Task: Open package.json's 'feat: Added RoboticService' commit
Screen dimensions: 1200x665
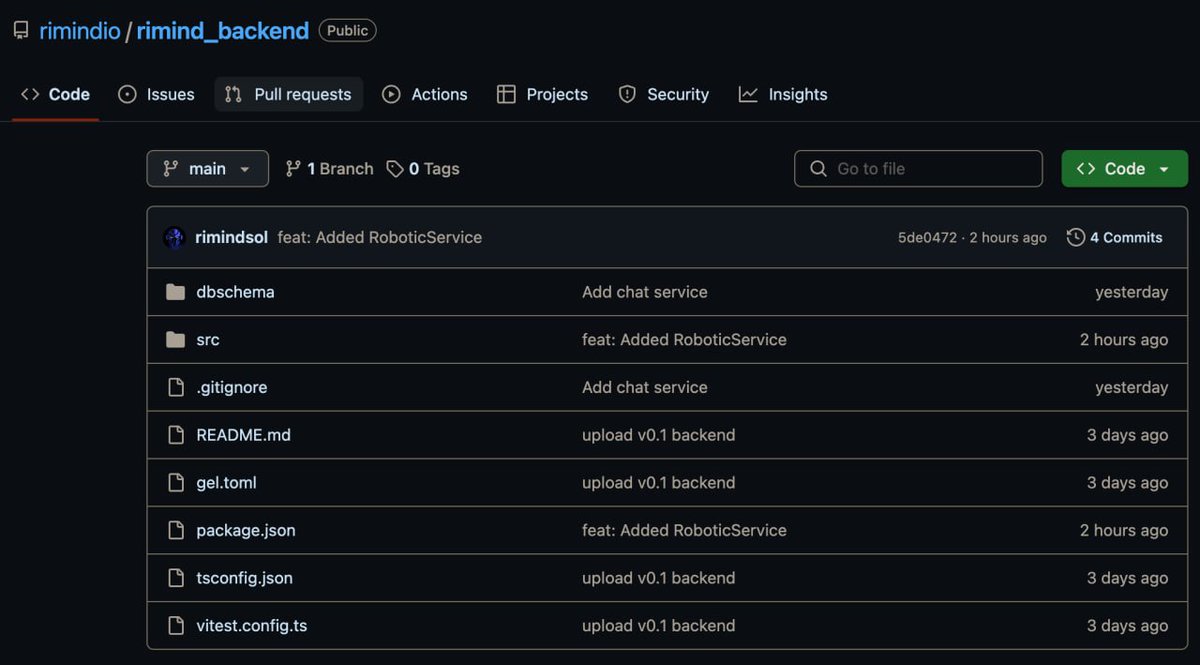Action: pyautogui.click(x=684, y=531)
